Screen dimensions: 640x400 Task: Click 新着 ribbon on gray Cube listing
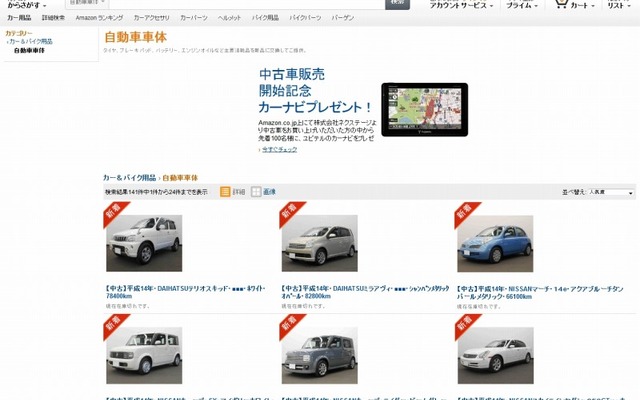[289, 324]
